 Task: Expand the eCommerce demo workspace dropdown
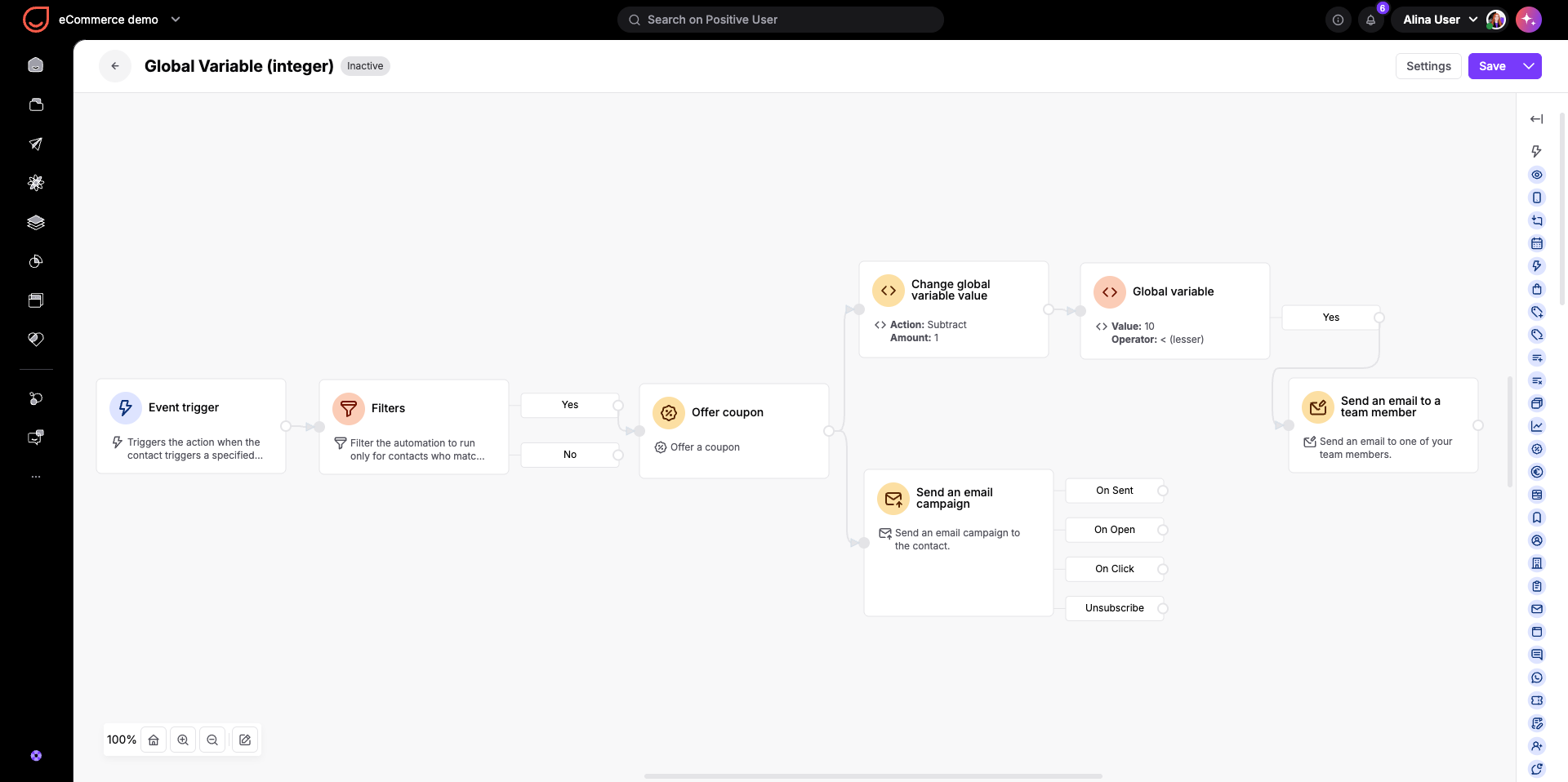pos(176,20)
